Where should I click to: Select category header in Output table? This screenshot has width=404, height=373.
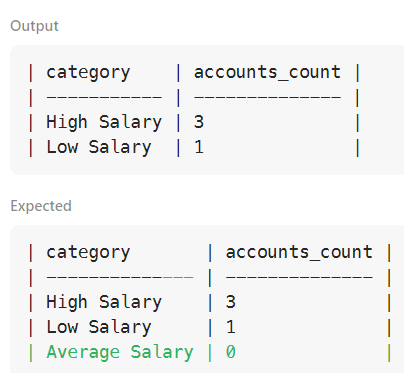(88, 73)
